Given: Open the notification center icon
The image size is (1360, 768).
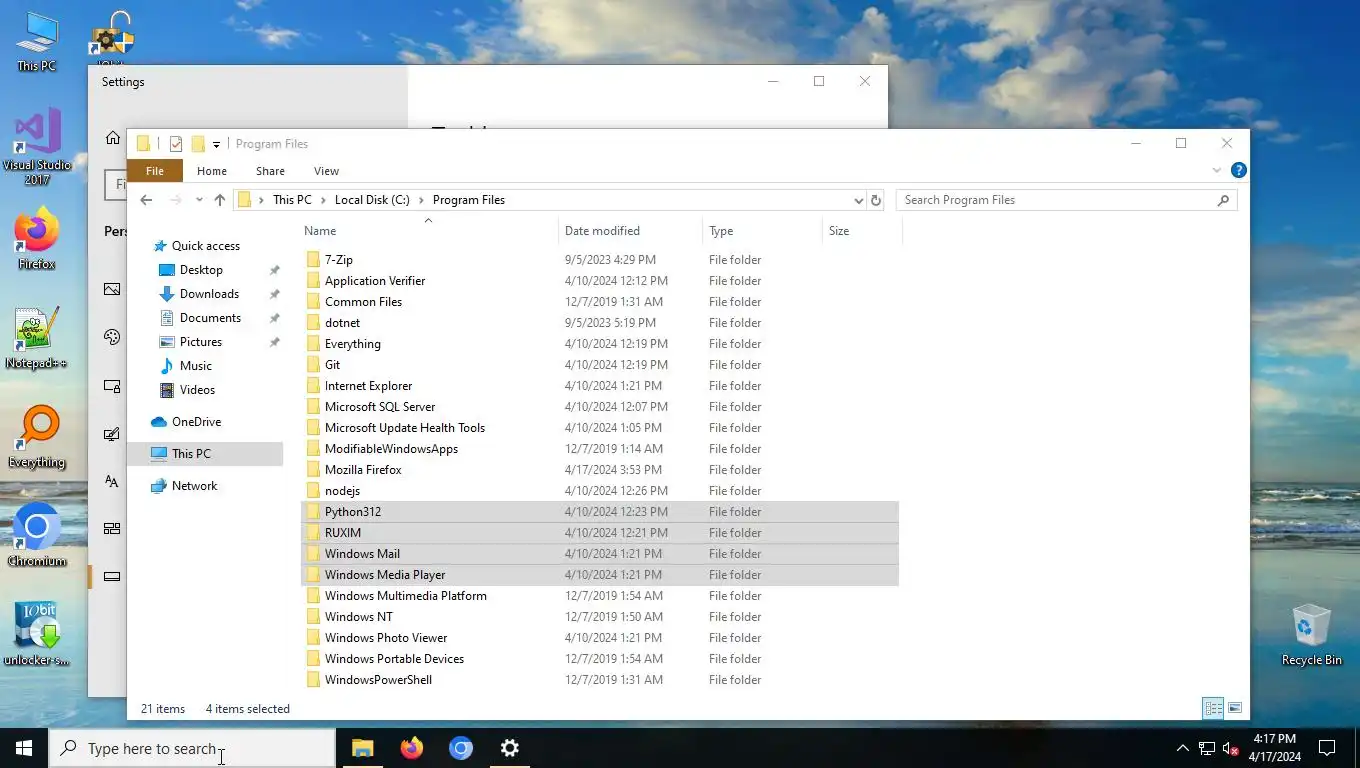Looking at the screenshot, I should click(1327, 748).
